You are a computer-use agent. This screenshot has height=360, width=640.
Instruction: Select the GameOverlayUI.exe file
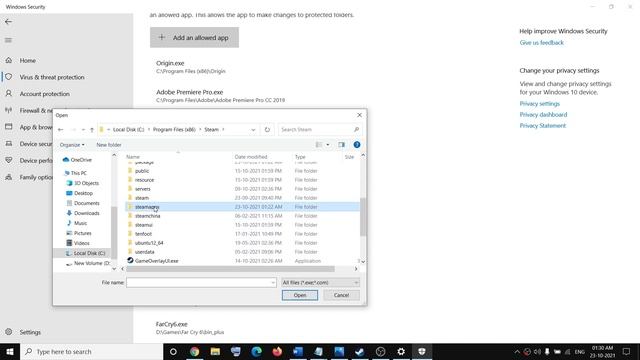242,261
